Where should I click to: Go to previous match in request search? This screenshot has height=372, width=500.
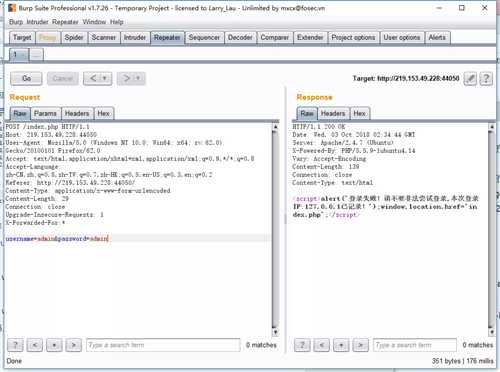35,345
